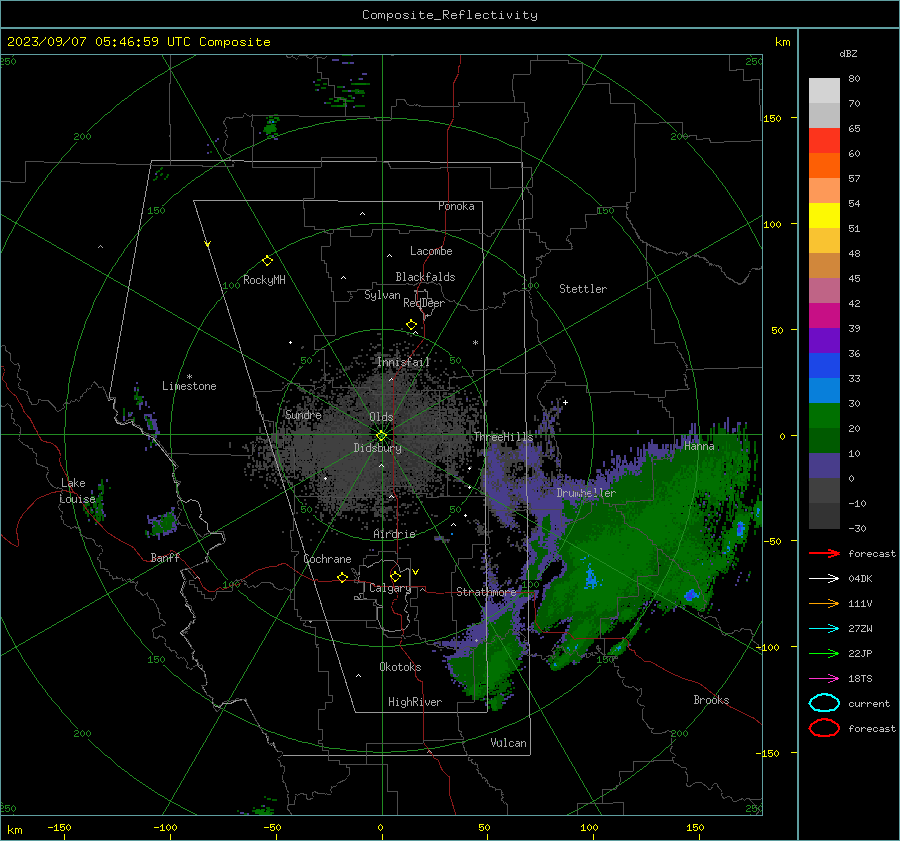Click the yellow diamond marker near RockyMH

[267, 261]
